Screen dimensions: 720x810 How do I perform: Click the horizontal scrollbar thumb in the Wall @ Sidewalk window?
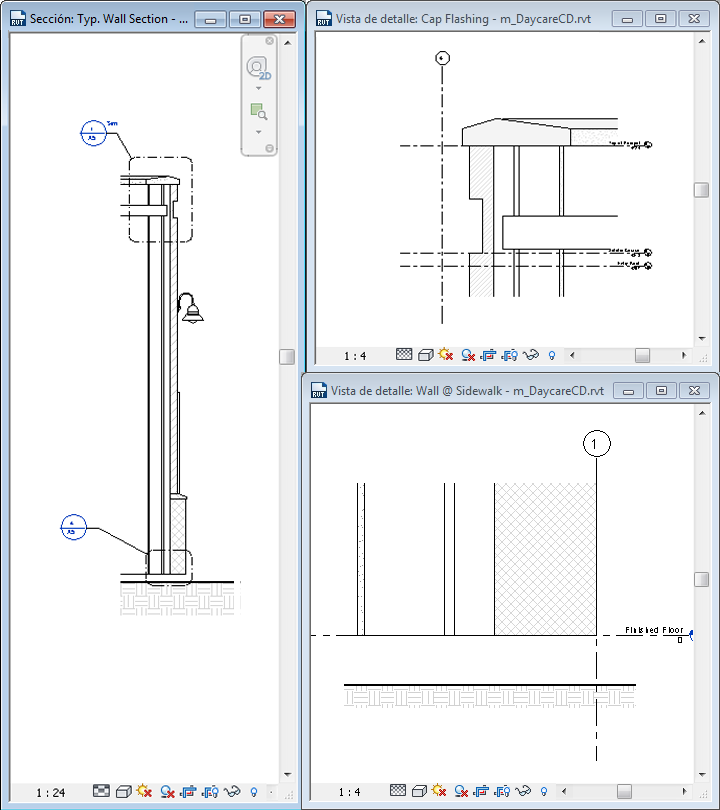click(624, 791)
